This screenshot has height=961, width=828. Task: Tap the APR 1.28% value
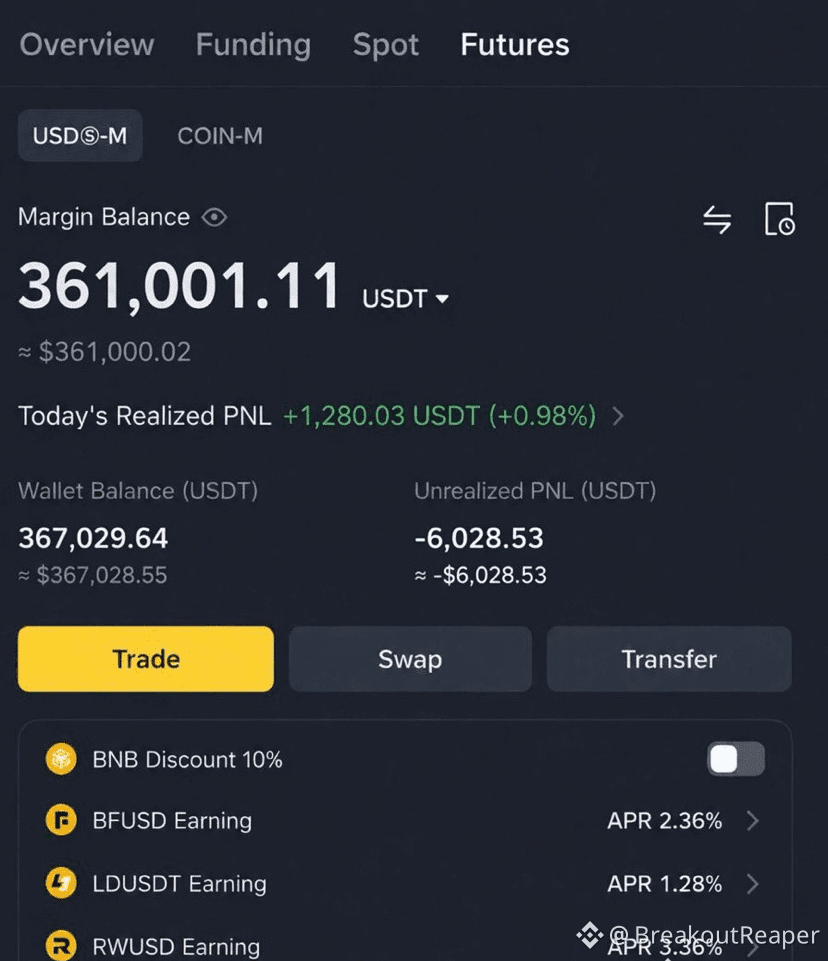point(664,884)
